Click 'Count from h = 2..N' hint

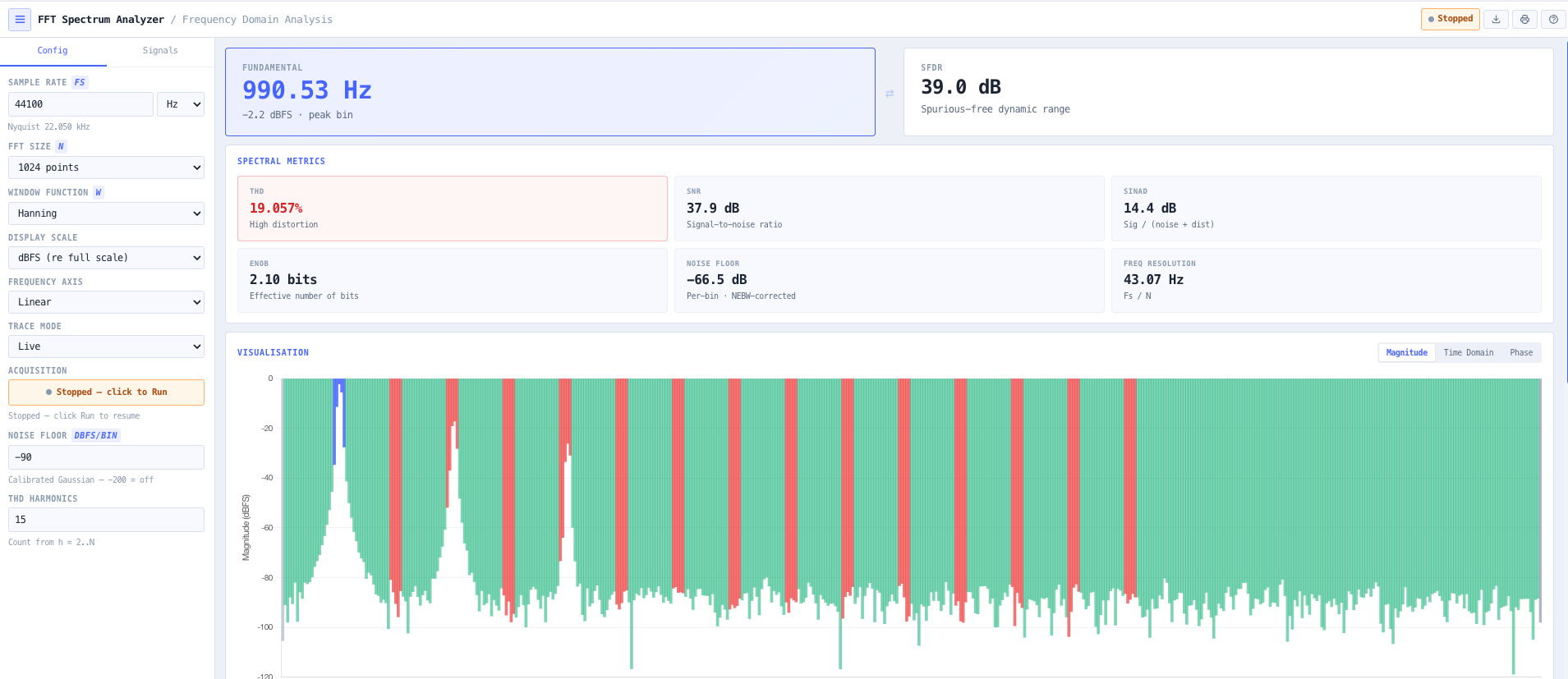click(51, 543)
